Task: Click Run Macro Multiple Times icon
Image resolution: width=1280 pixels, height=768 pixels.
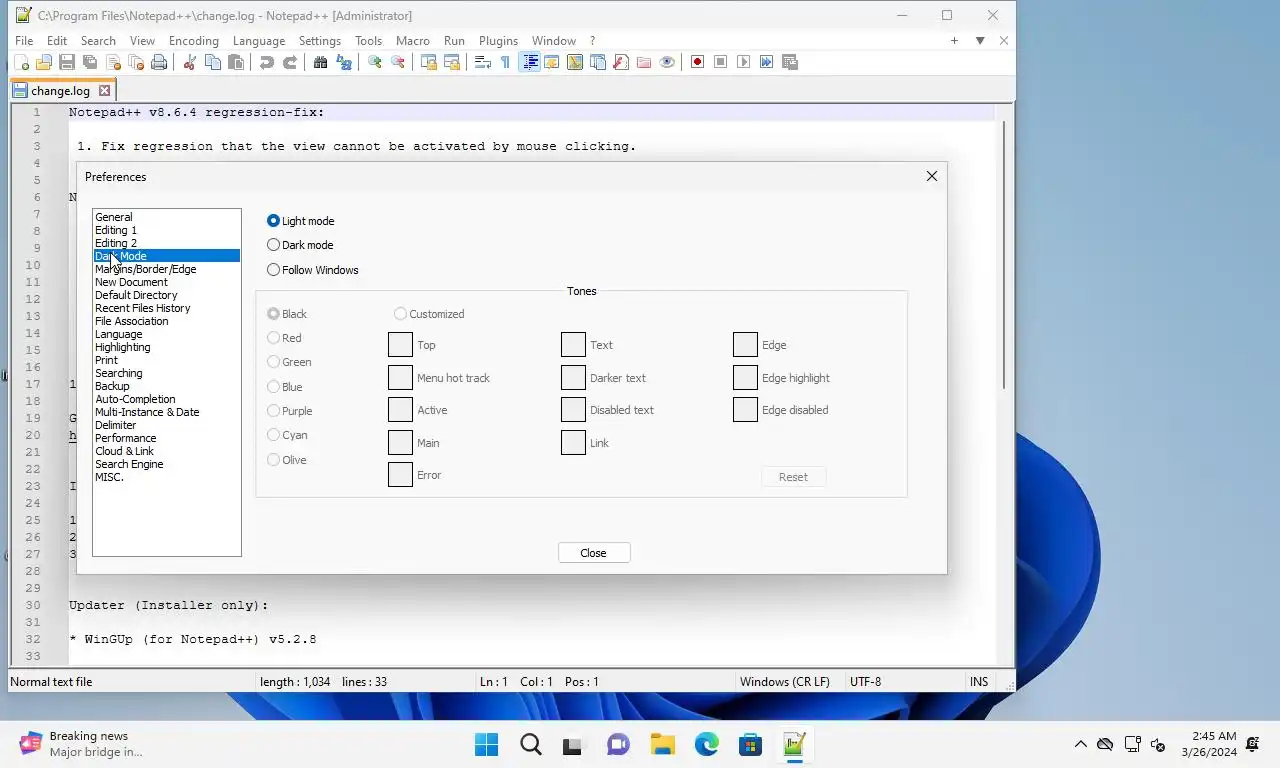Action: point(766,62)
